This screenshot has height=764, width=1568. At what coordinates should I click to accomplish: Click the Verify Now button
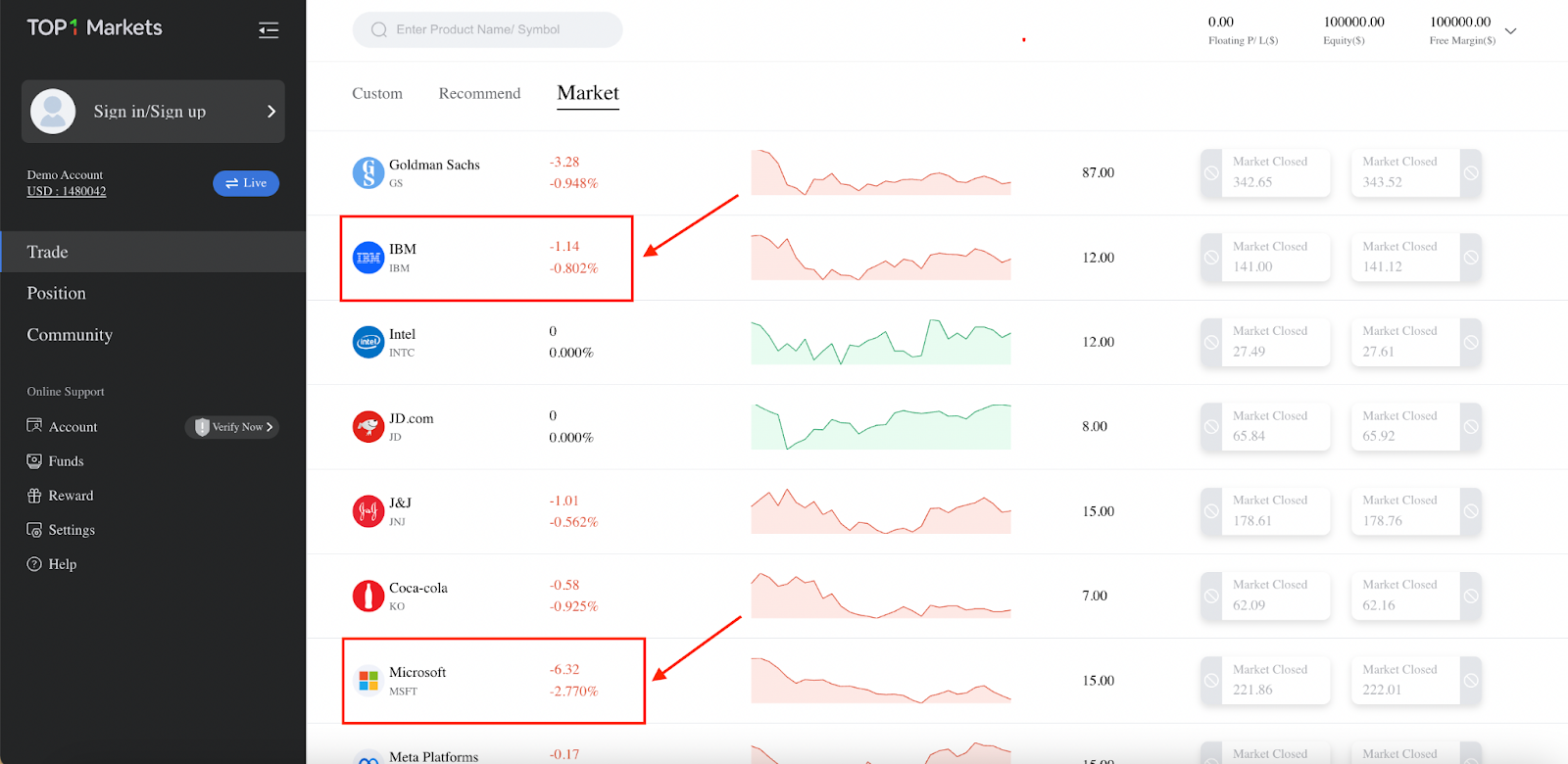[x=232, y=427]
